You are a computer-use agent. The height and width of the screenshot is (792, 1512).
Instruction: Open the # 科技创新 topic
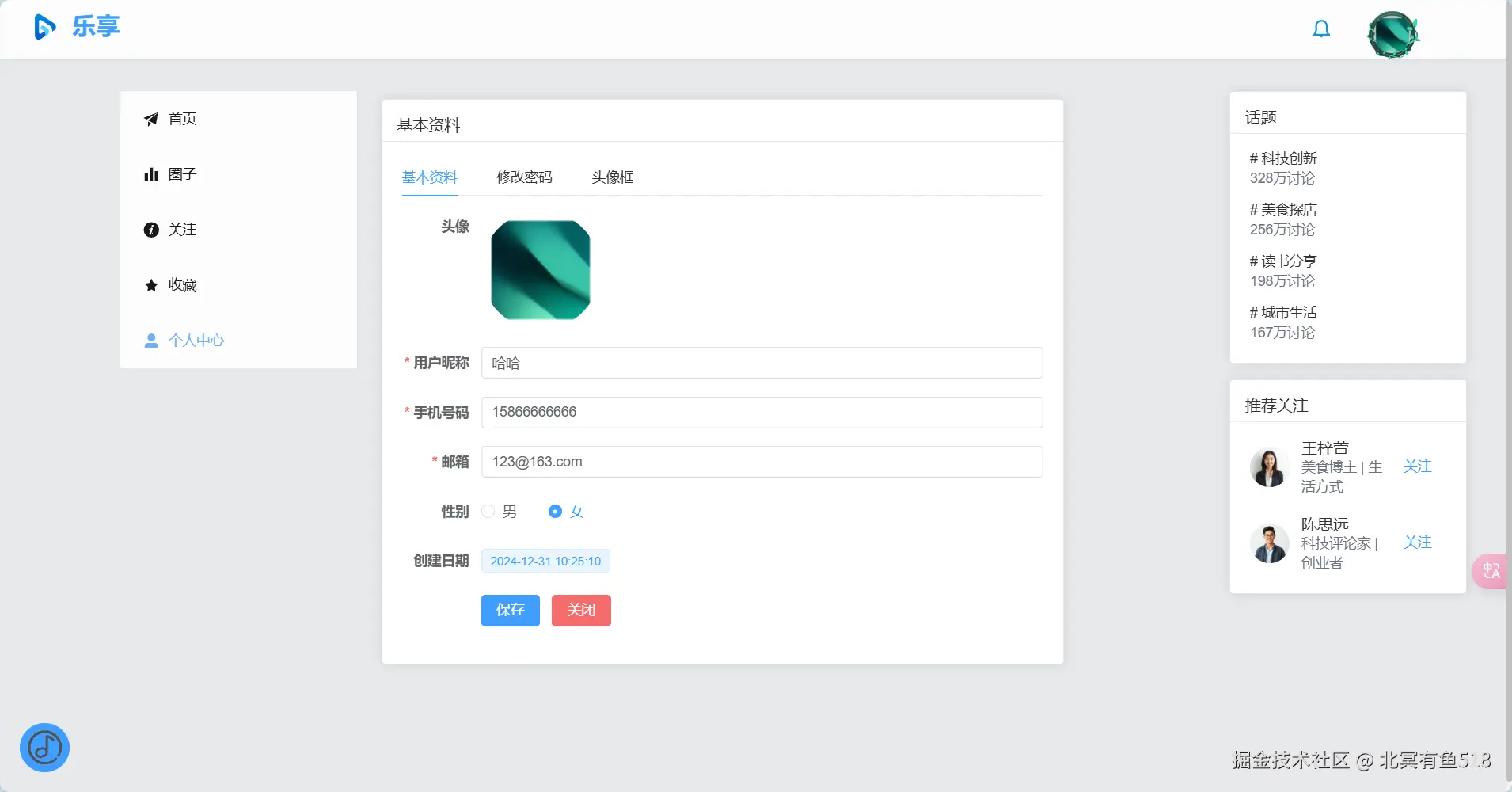pos(1283,158)
